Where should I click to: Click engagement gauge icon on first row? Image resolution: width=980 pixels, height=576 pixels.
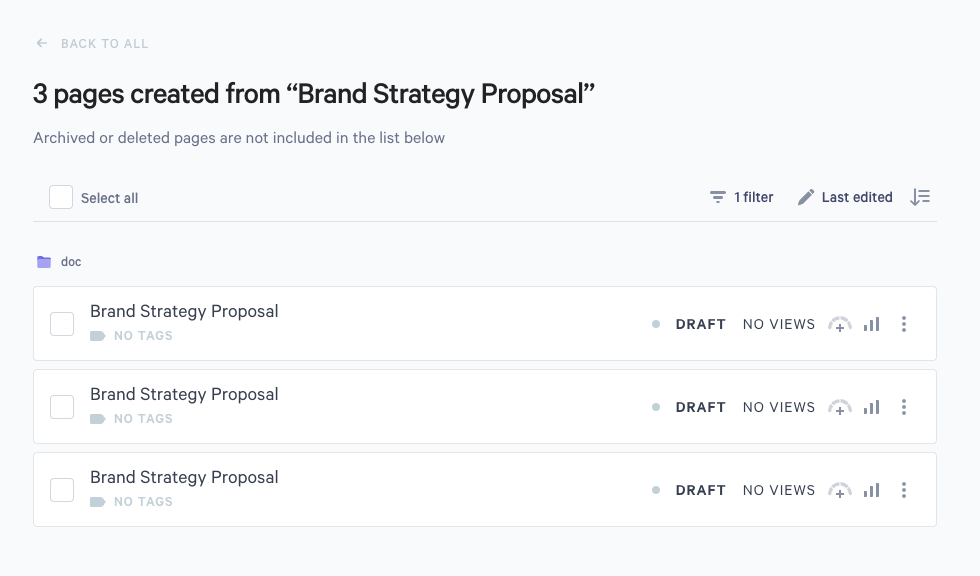point(840,324)
